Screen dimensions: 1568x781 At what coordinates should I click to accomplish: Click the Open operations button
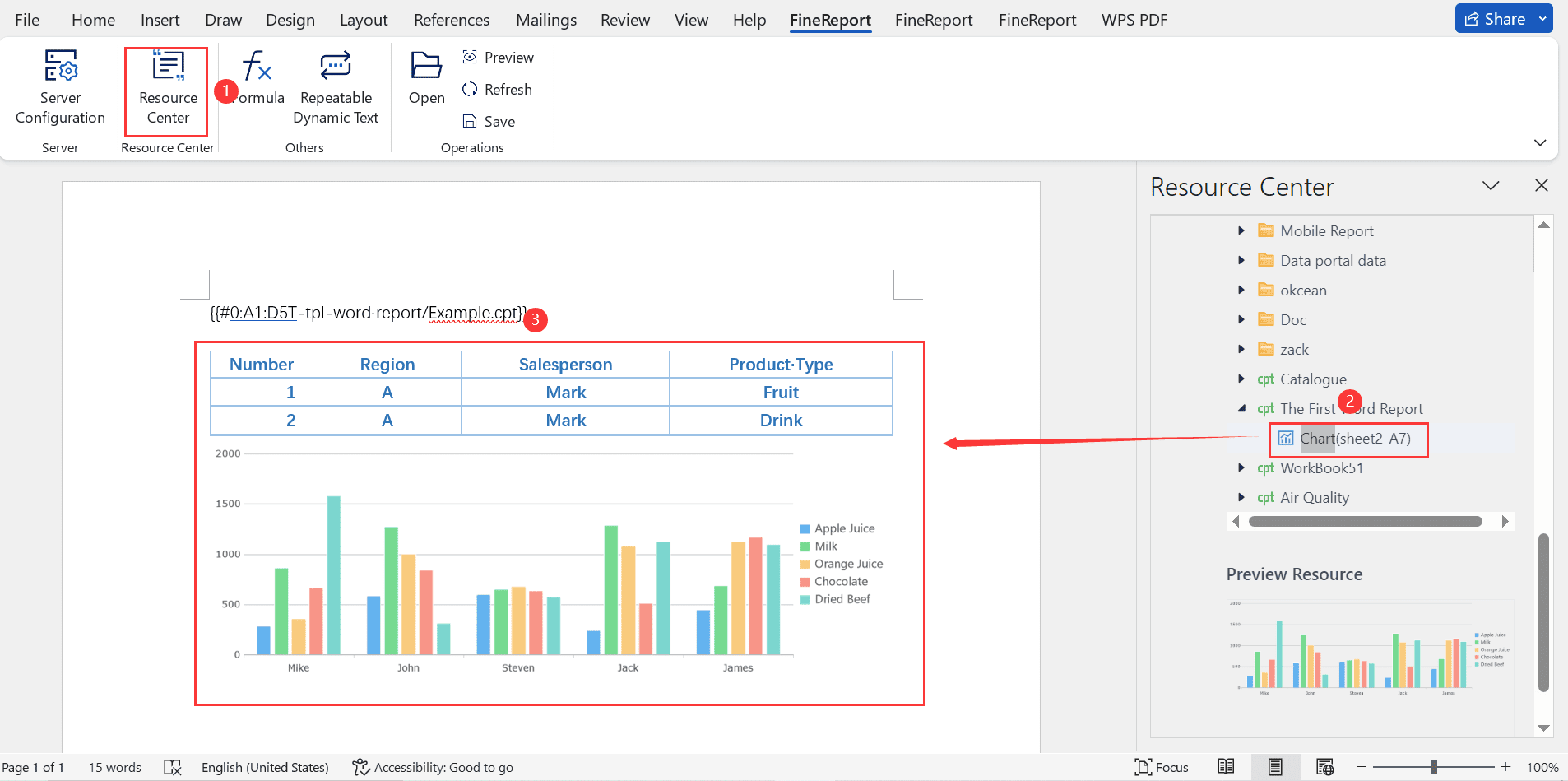(426, 79)
